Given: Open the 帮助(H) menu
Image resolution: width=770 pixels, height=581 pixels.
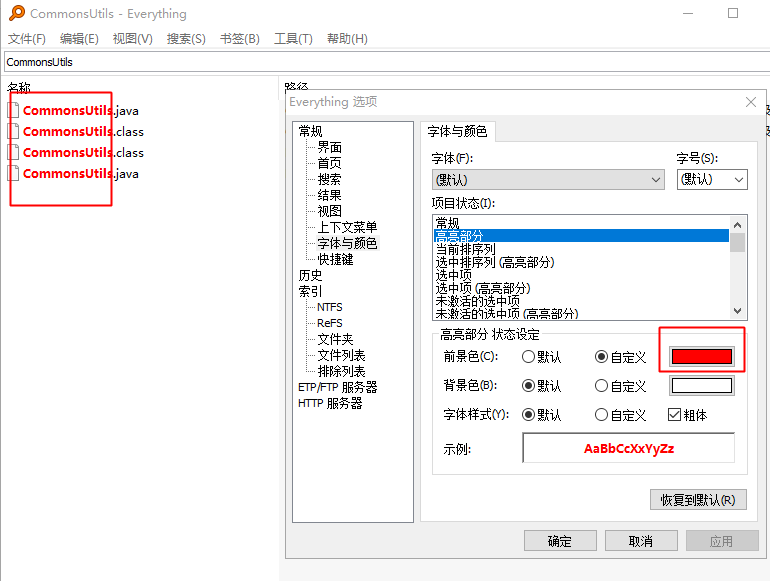Looking at the screenshot, I should click(x=347, y=39).
